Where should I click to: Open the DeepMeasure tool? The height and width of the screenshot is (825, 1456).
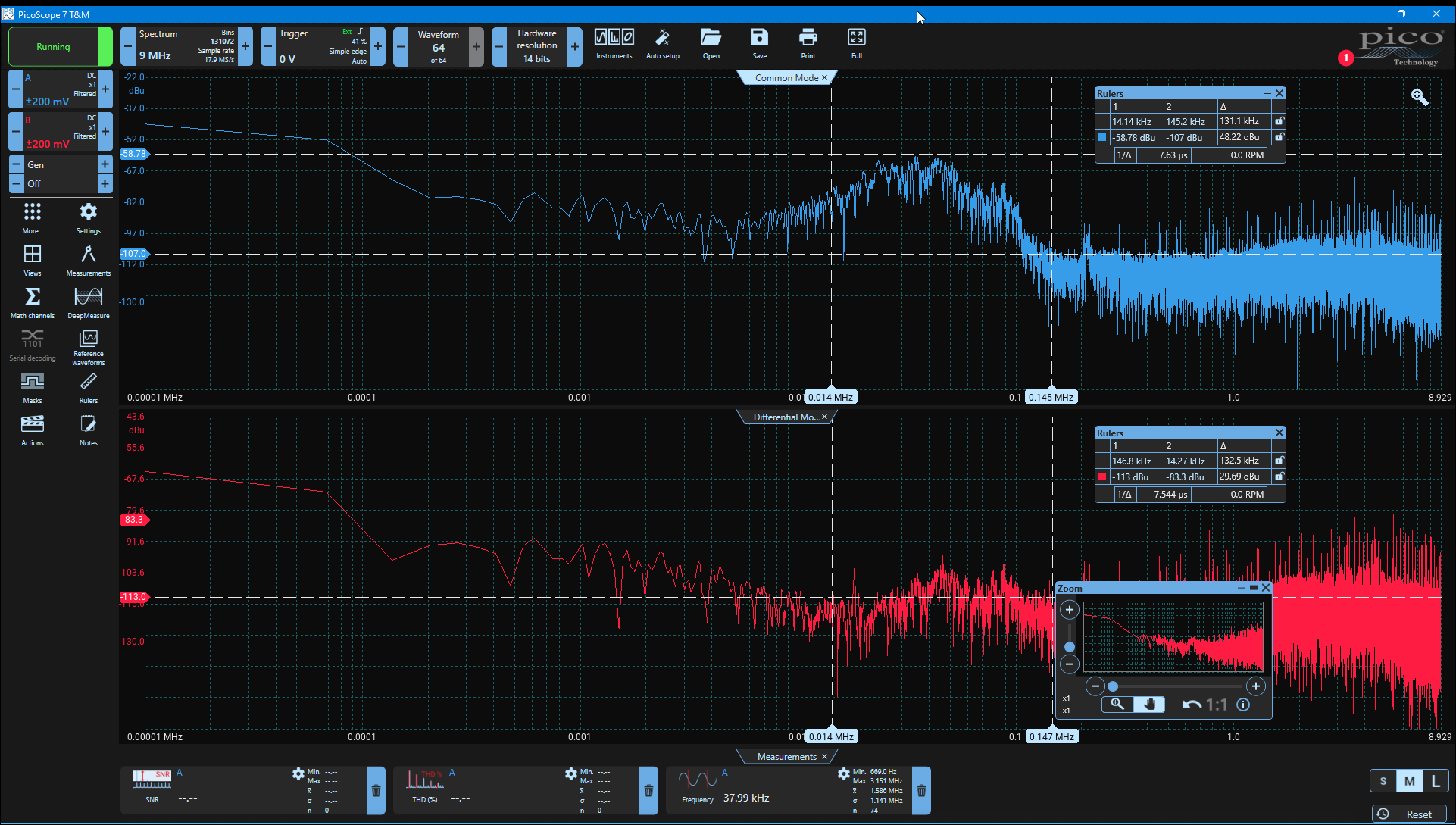point(89,302)
